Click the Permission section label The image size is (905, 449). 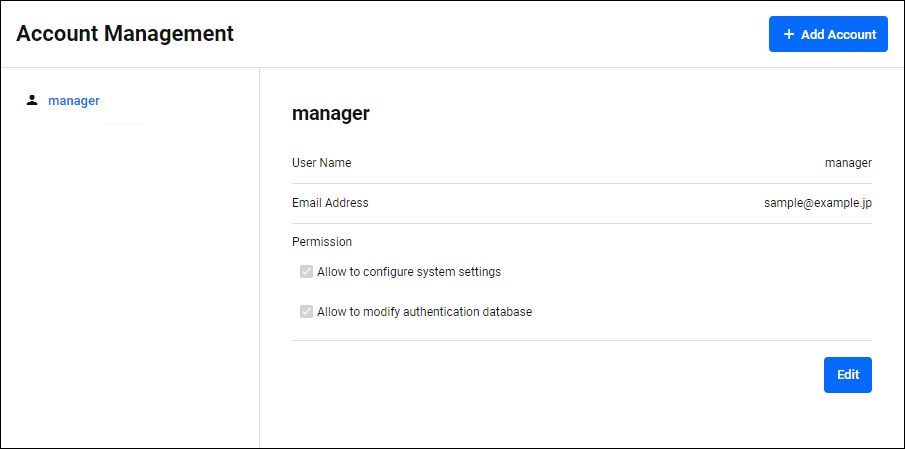[321, 242]
